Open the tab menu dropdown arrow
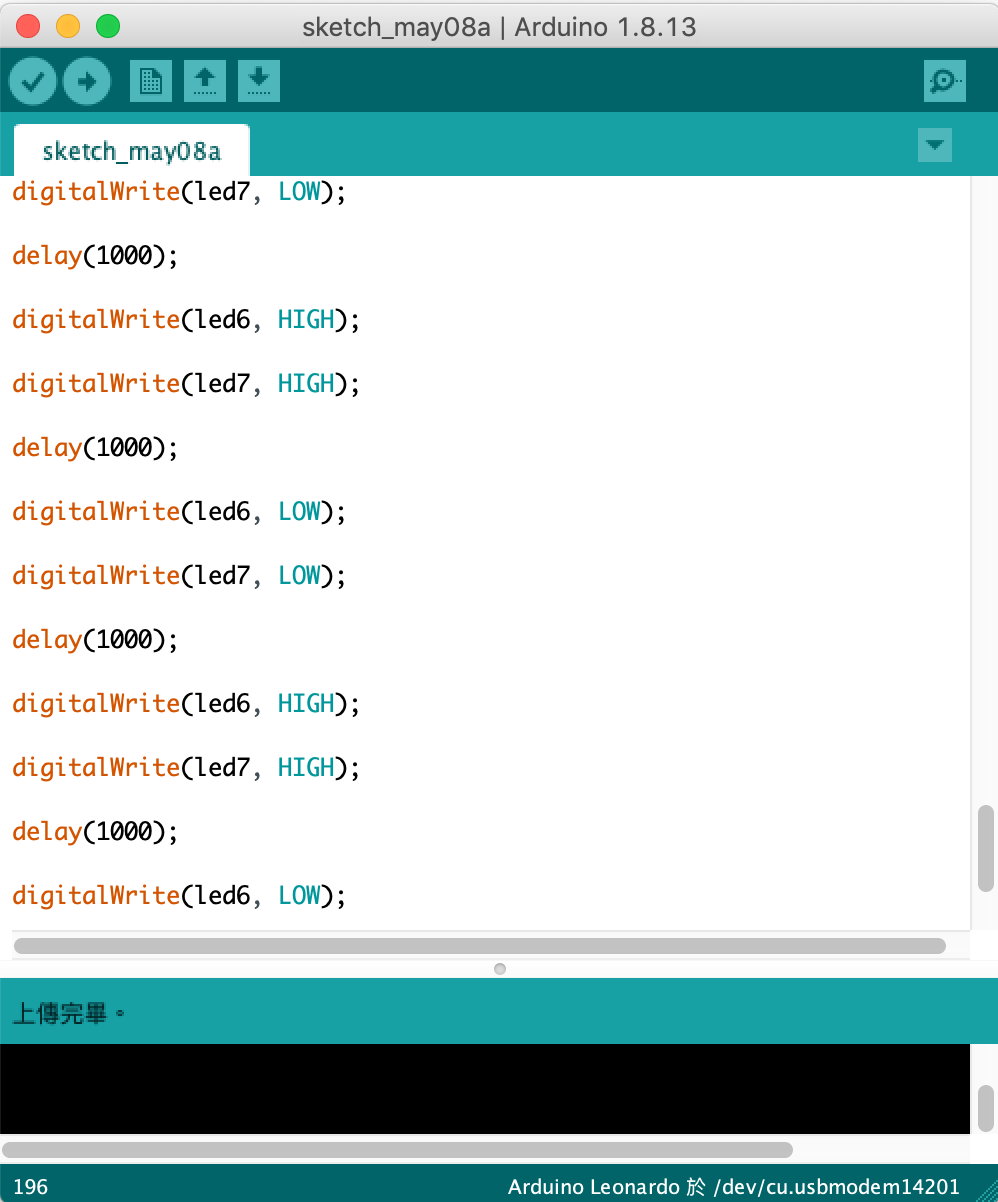Image resolution: width=998 pixels, height=1202 pixels. coord(935,145)
